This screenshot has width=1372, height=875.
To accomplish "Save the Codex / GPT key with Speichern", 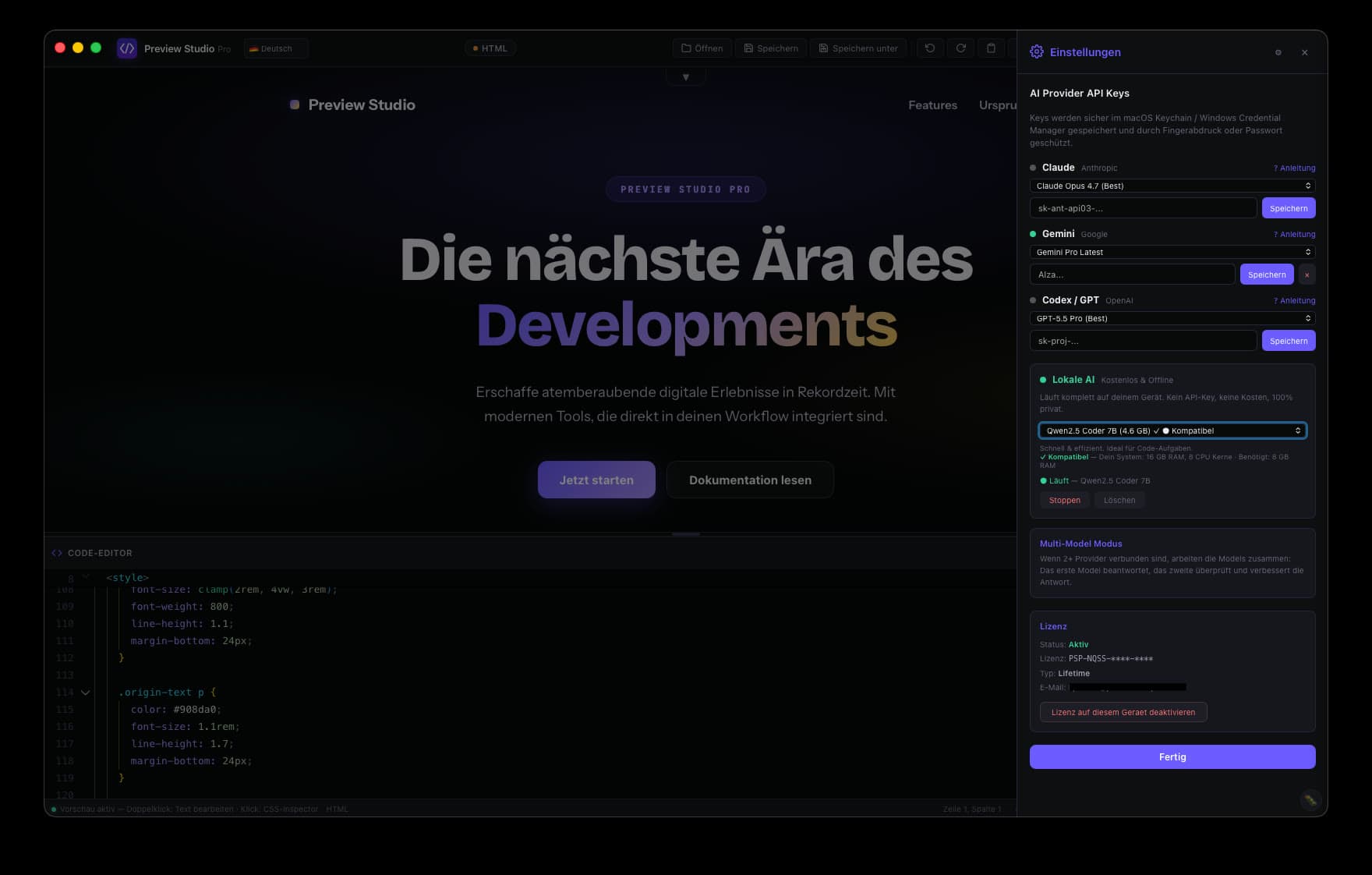I will [1289, 341].
